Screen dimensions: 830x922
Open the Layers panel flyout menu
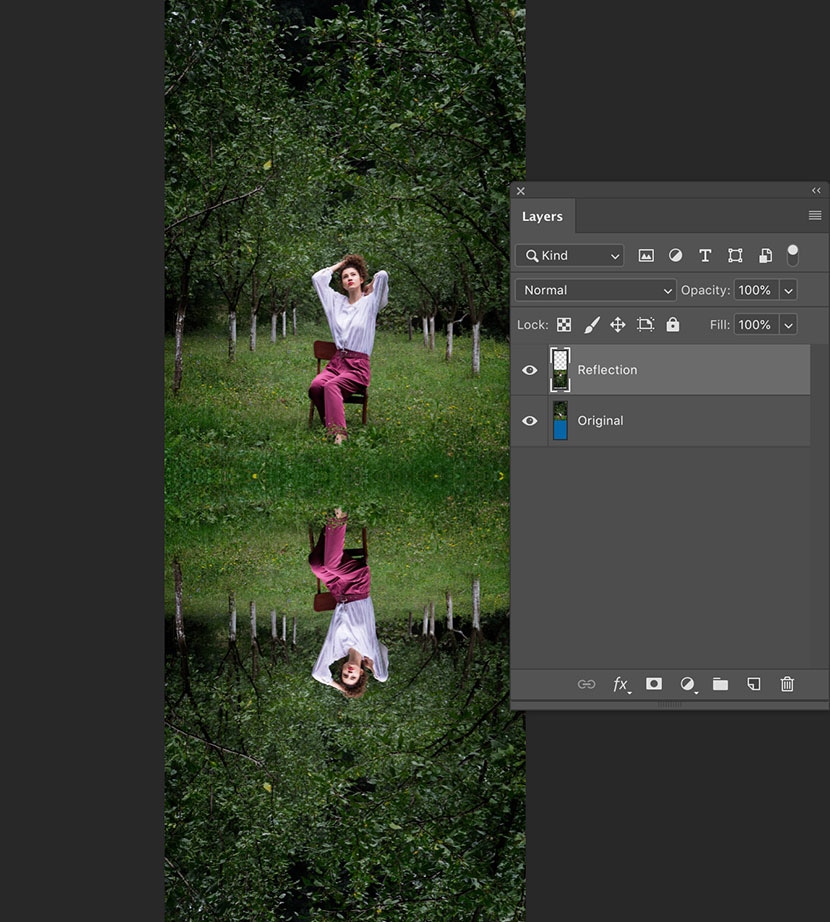[815, 216]
